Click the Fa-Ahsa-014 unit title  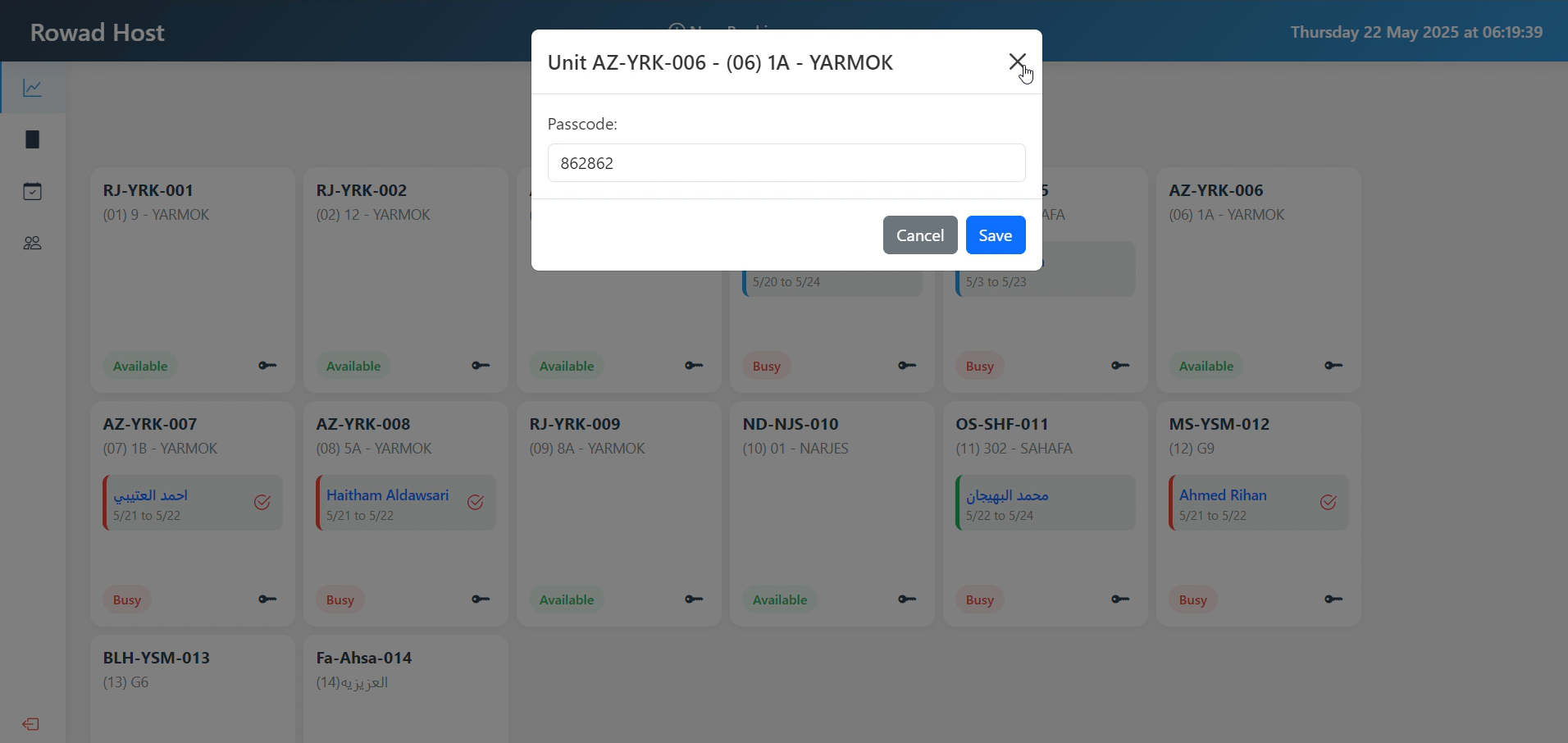coord(364,658)
